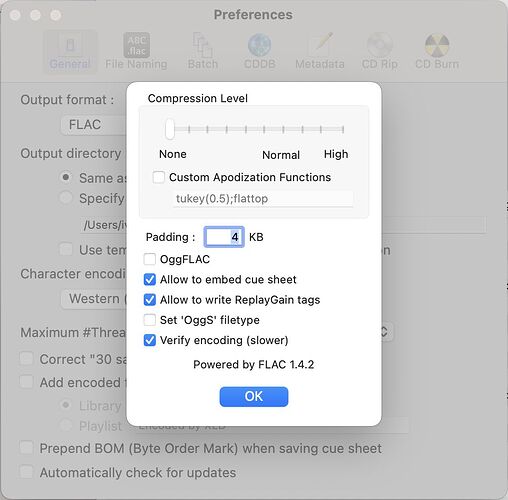Viewport: 508px width, 500px height.
Task: Disable Allow to write ReplayGain tags
Action: [x=150, y=300]
